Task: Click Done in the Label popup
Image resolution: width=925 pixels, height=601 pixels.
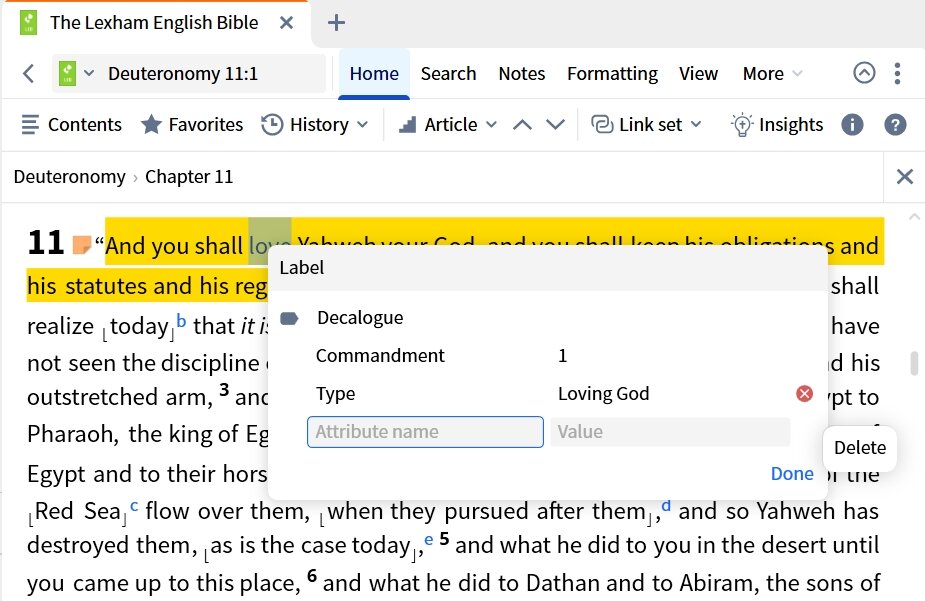Action: (792, 474)
